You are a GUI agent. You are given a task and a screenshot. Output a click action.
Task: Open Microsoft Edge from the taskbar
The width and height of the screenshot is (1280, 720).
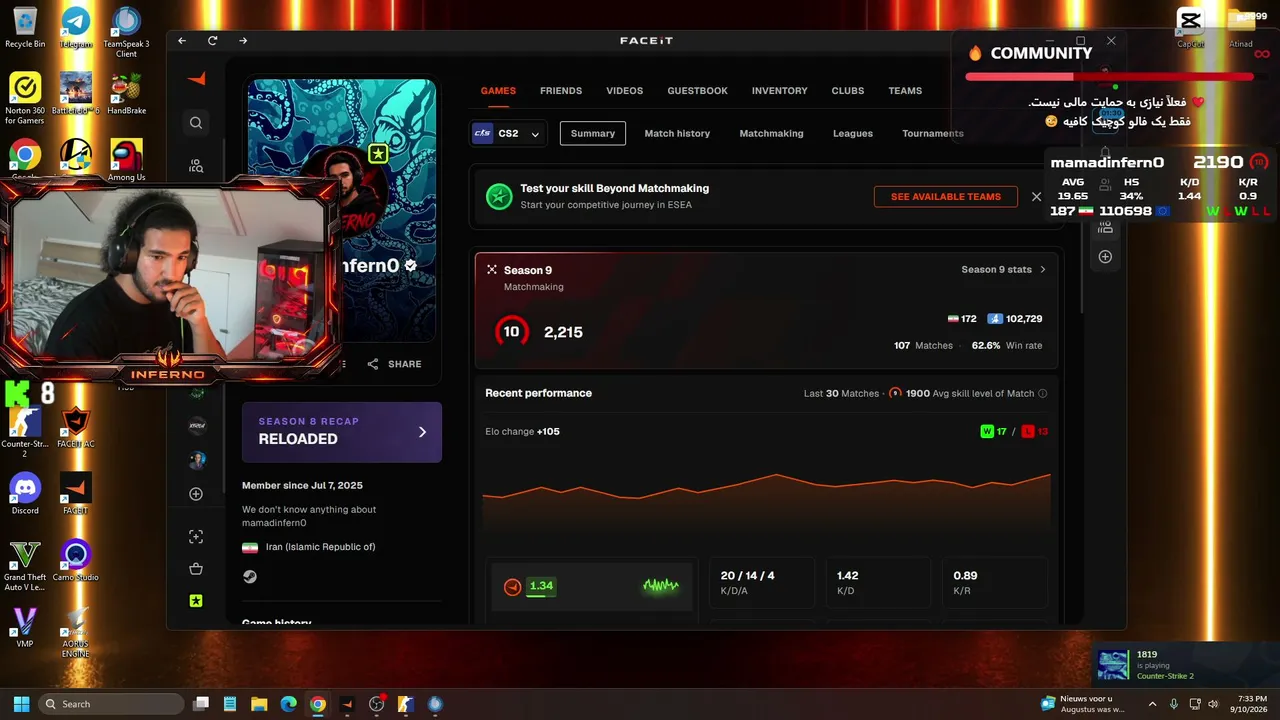(x=288, y=704)
